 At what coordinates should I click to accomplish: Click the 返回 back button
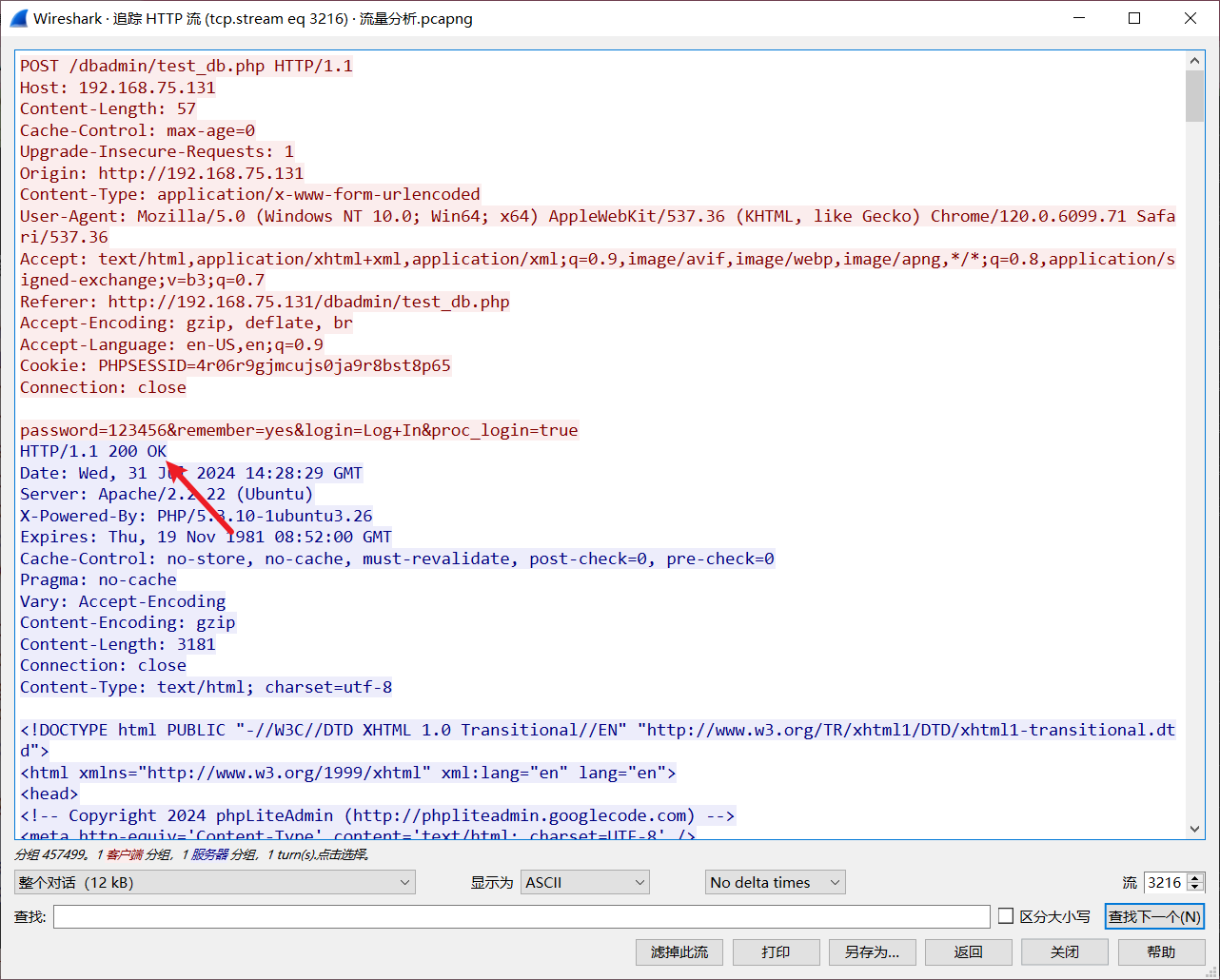click(x=969, y=952)
